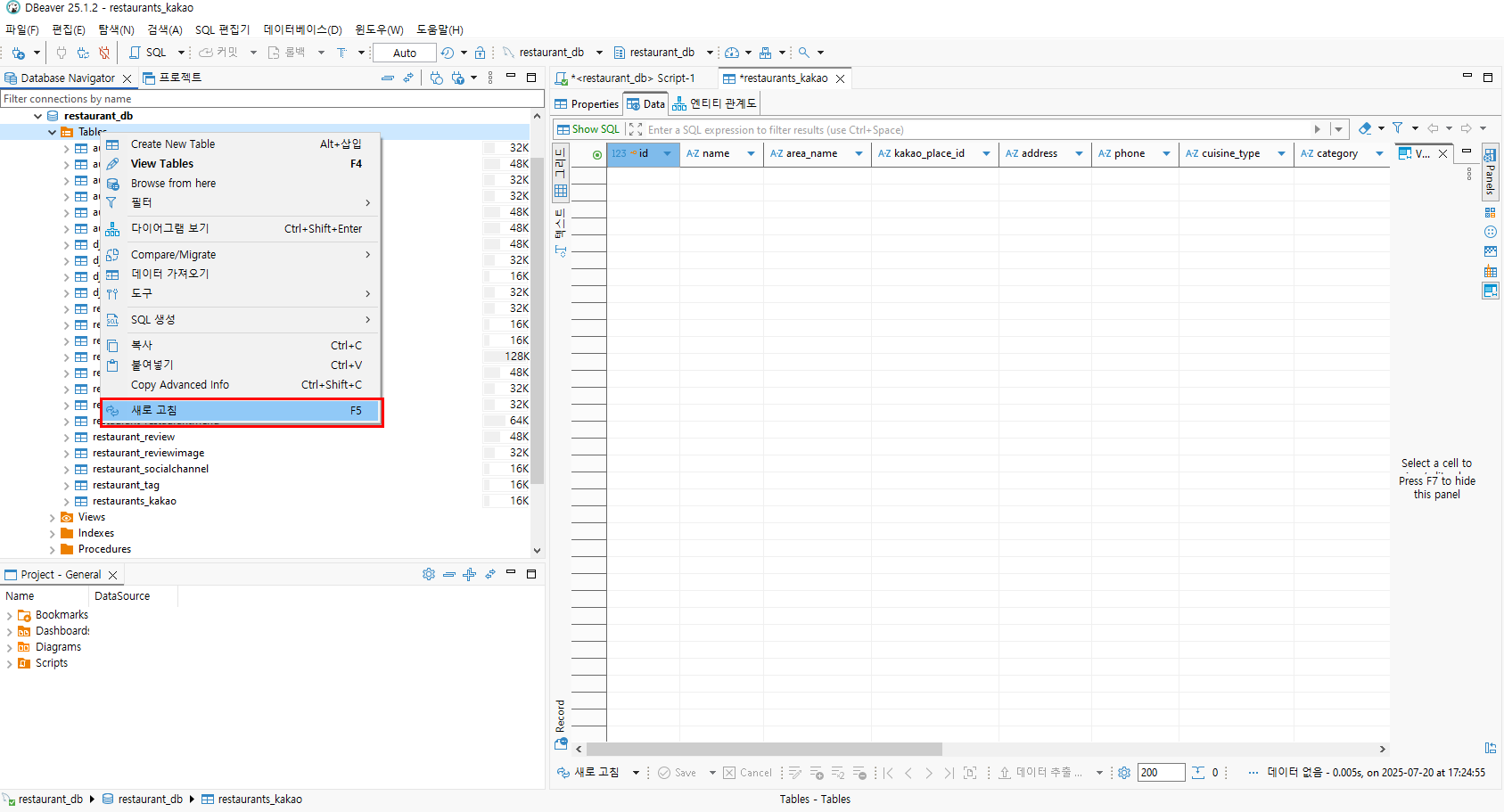Click the link with editor icon in navigator
Screen dimensions: 1504x812
(408, 78)
